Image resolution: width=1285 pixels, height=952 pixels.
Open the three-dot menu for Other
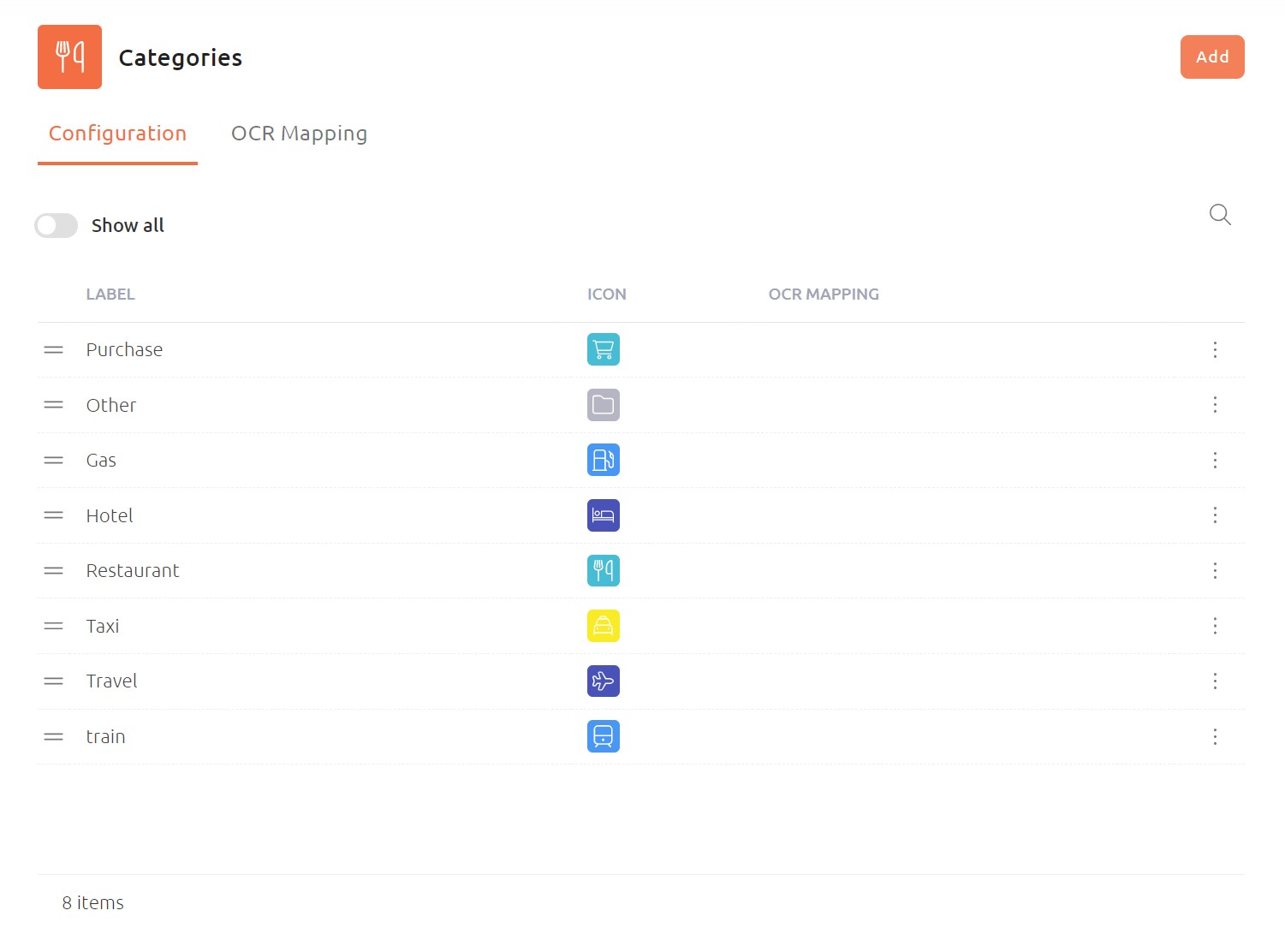pos(1215,405)
